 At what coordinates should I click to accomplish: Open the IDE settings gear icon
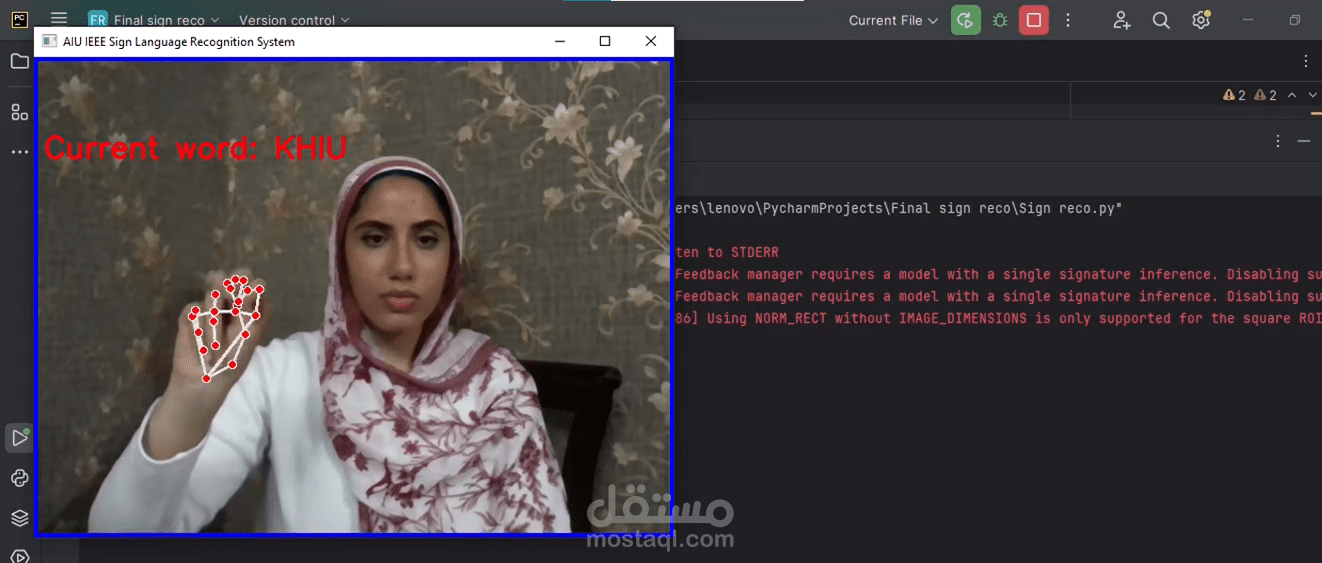(1201, 20)
